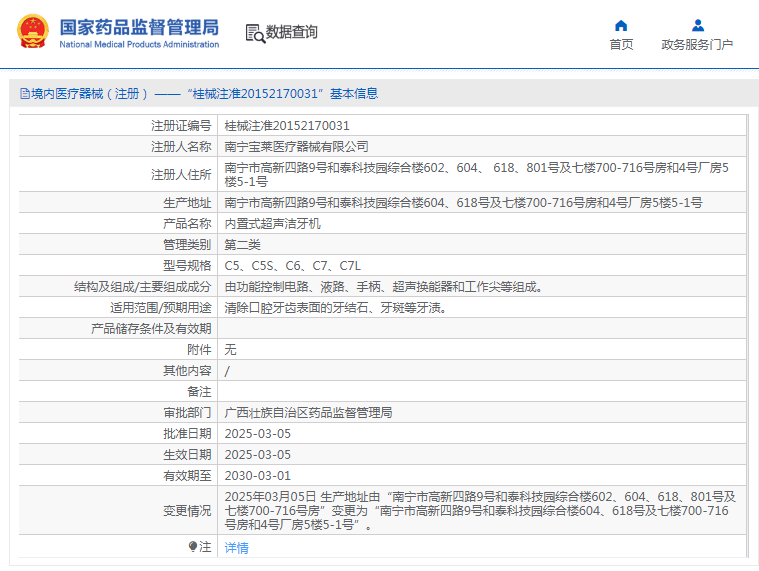This screenshot has width=759, height=571.
Task: Click the 注册人名称 label
Action: coord(181,147)
